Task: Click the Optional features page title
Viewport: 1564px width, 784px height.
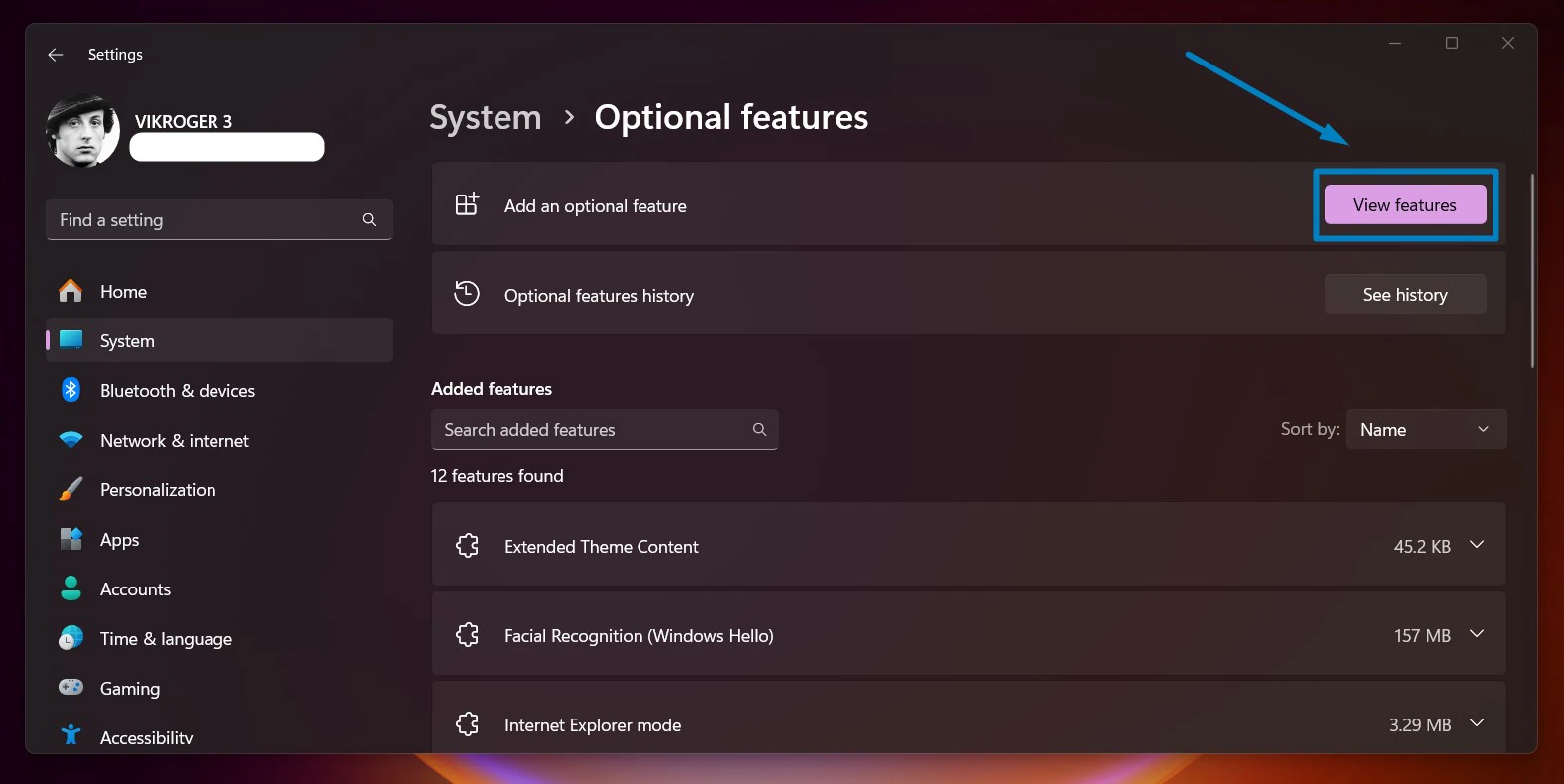Action: click(731, 118)
